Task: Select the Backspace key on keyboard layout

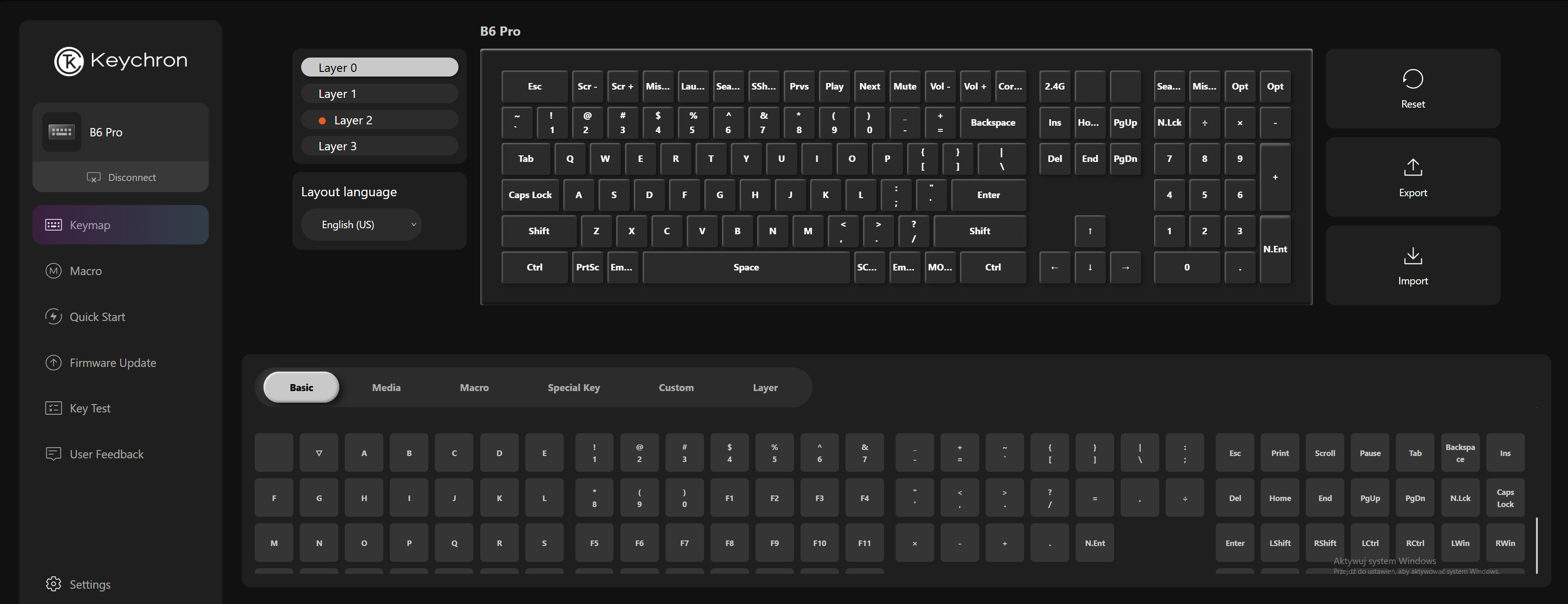Action: (993, 122)
